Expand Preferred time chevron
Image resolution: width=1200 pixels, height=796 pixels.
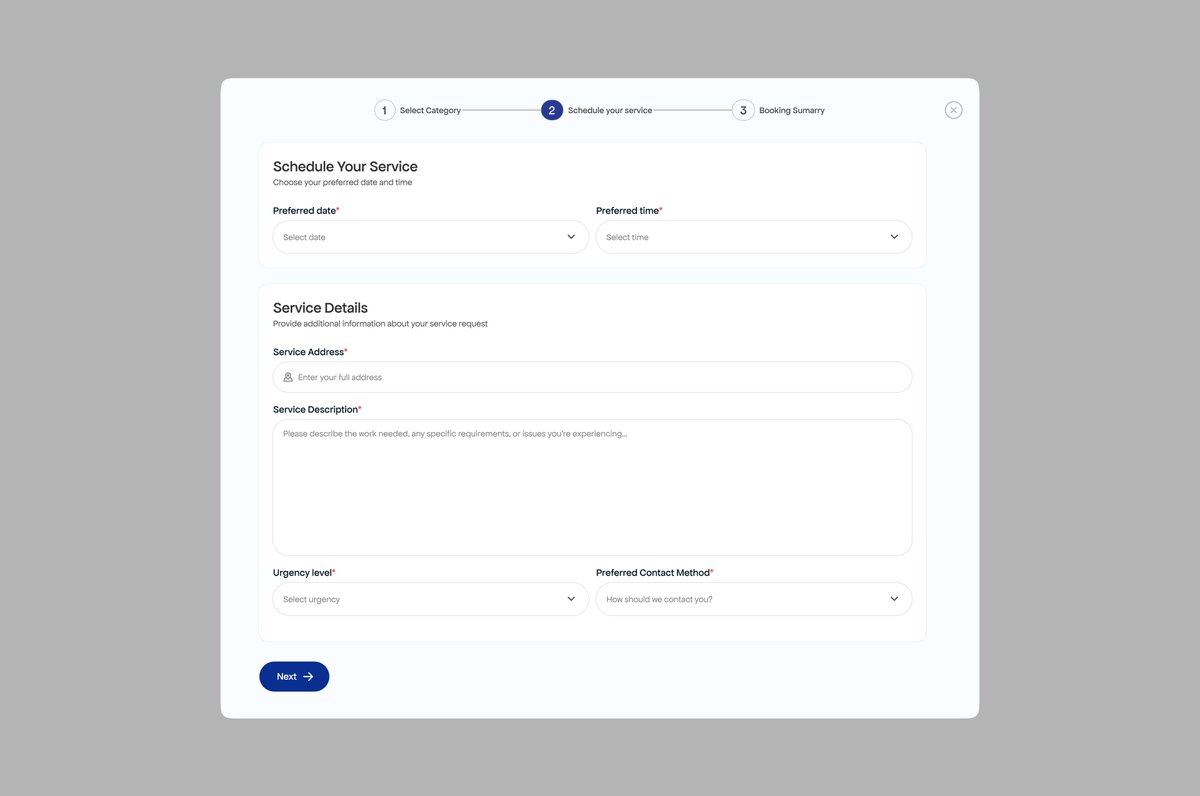click(894, 237)
